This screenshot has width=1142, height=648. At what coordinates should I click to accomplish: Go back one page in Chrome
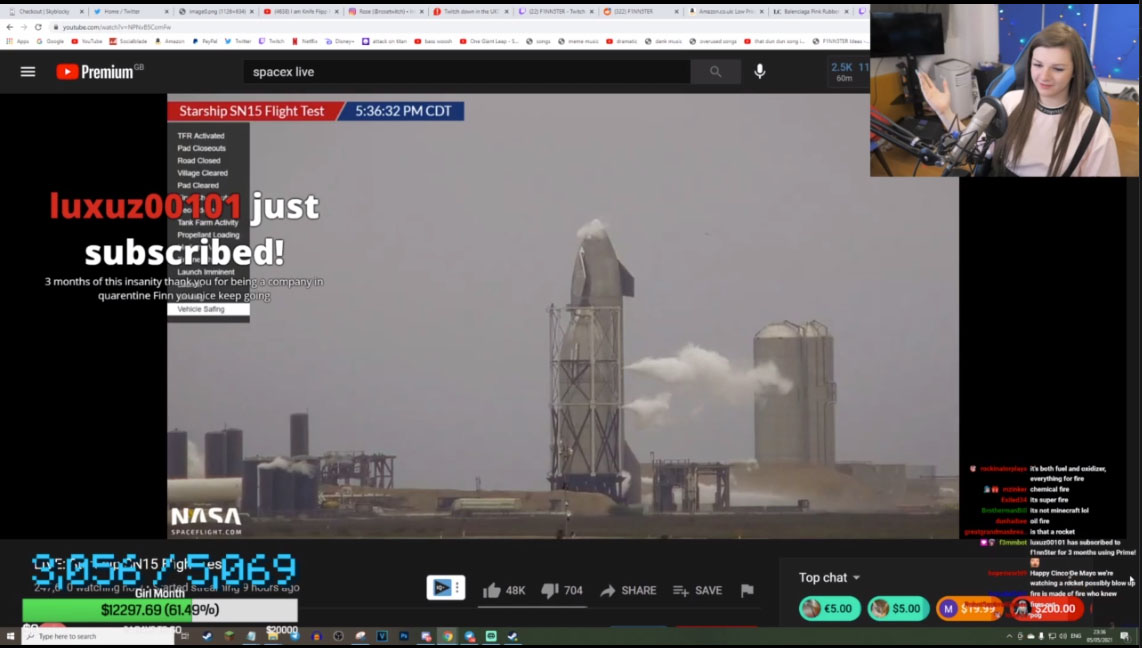tap(9, 27)
